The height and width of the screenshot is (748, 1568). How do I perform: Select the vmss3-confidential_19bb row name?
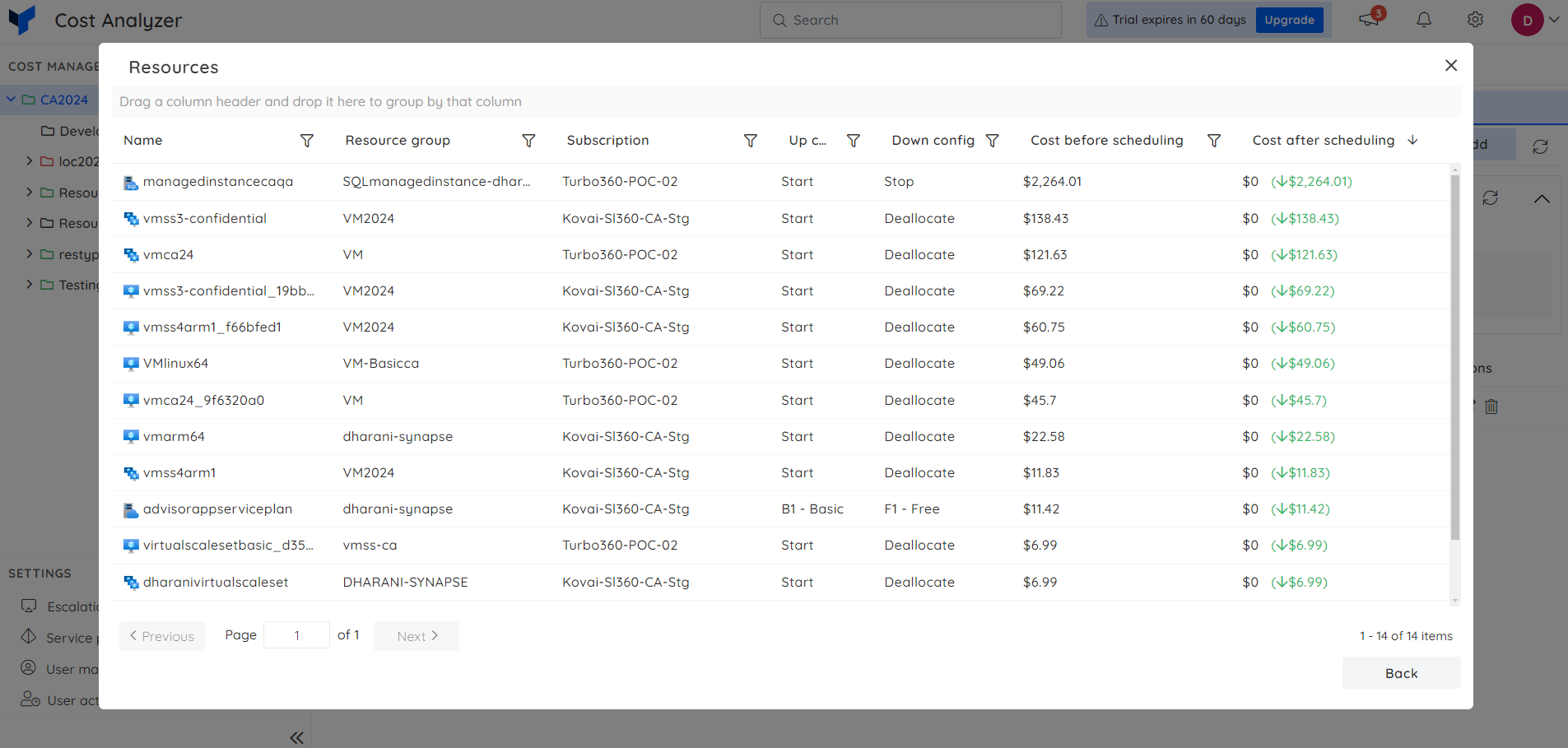tap(229, 291)
